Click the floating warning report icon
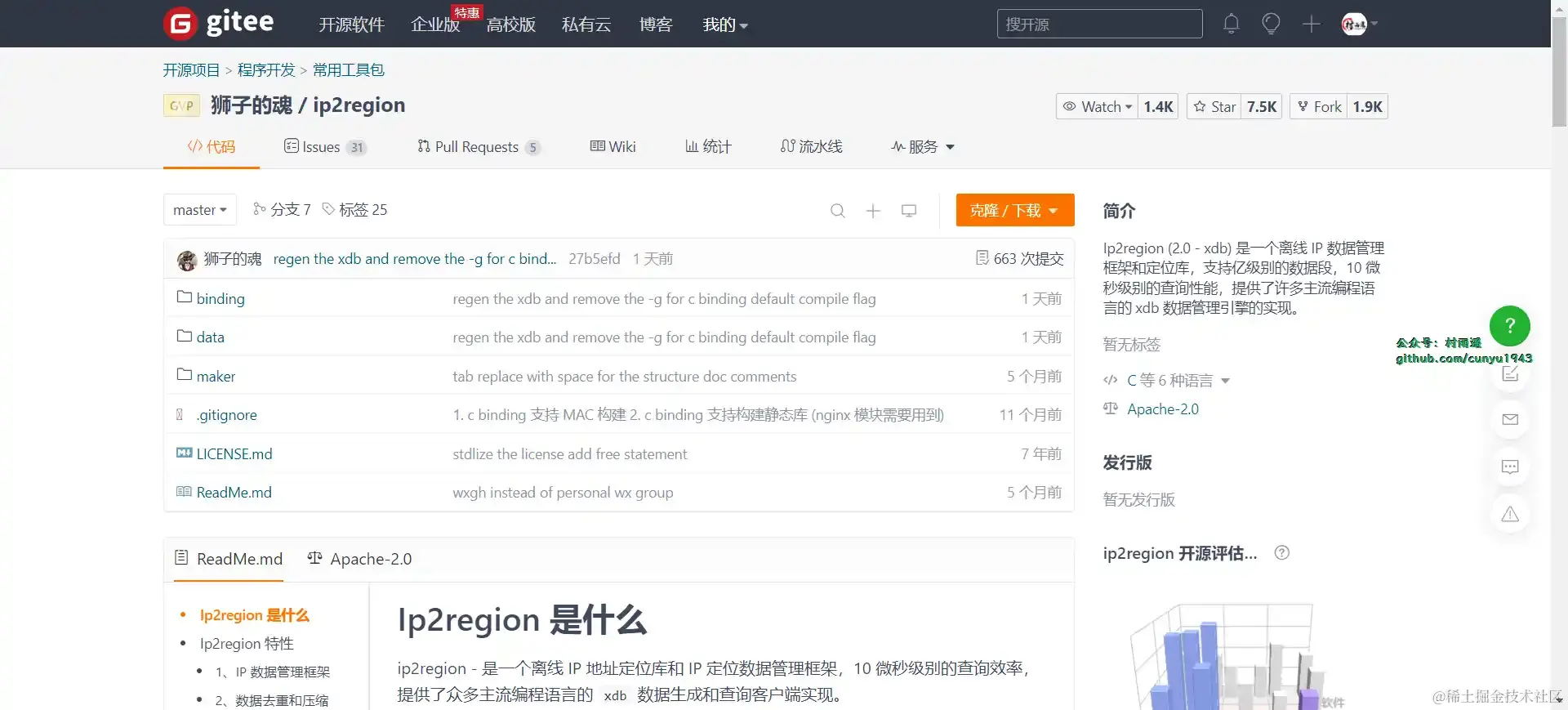Viewport: 1568px width, 710px height. [1510, 514]
